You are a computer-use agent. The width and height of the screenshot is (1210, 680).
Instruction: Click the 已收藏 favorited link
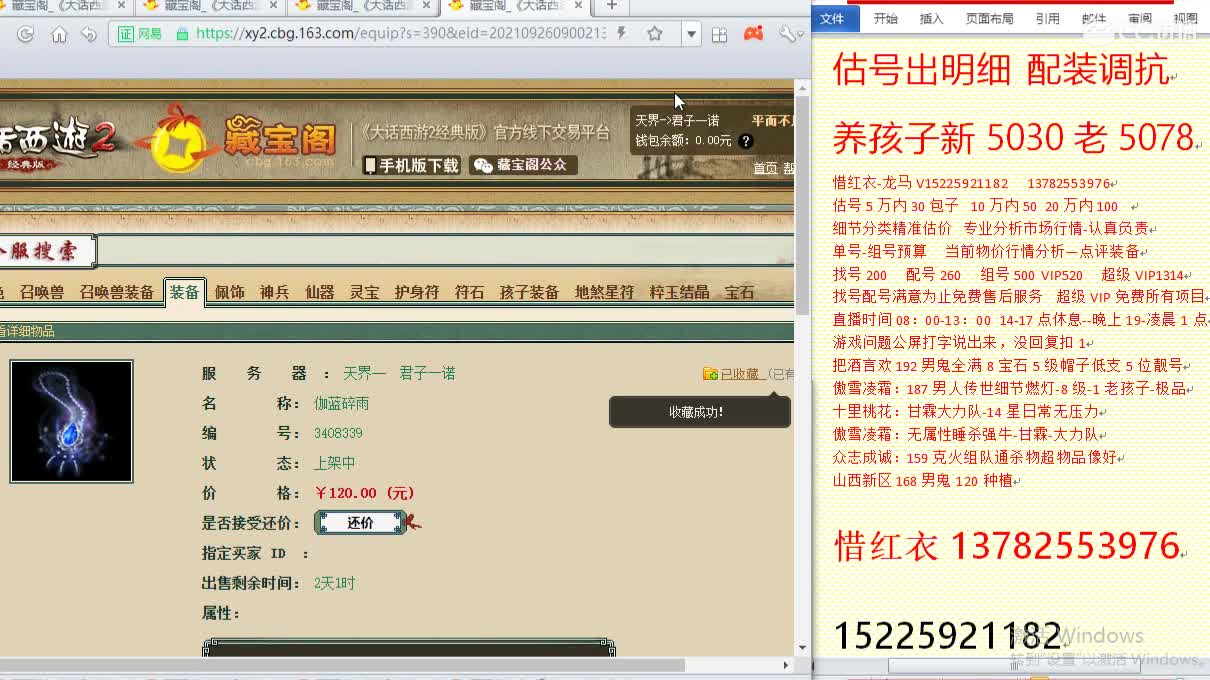[x=741, y=374]
